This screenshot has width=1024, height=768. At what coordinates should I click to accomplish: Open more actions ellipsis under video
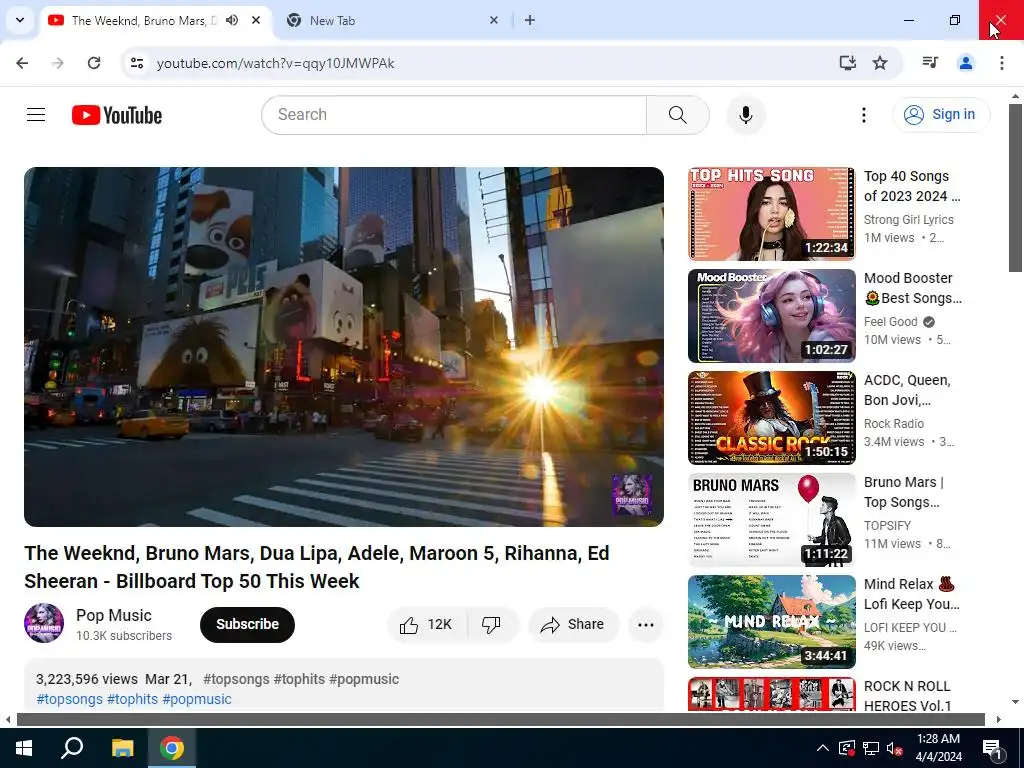(x=645, y=624)
